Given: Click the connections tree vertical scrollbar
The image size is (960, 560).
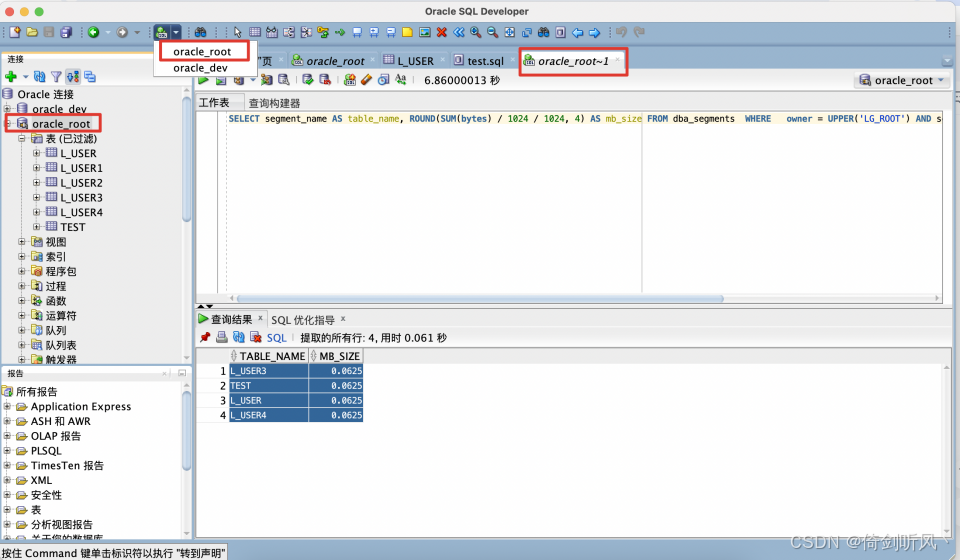Looking at the screenshot, I should pos(187,159).
